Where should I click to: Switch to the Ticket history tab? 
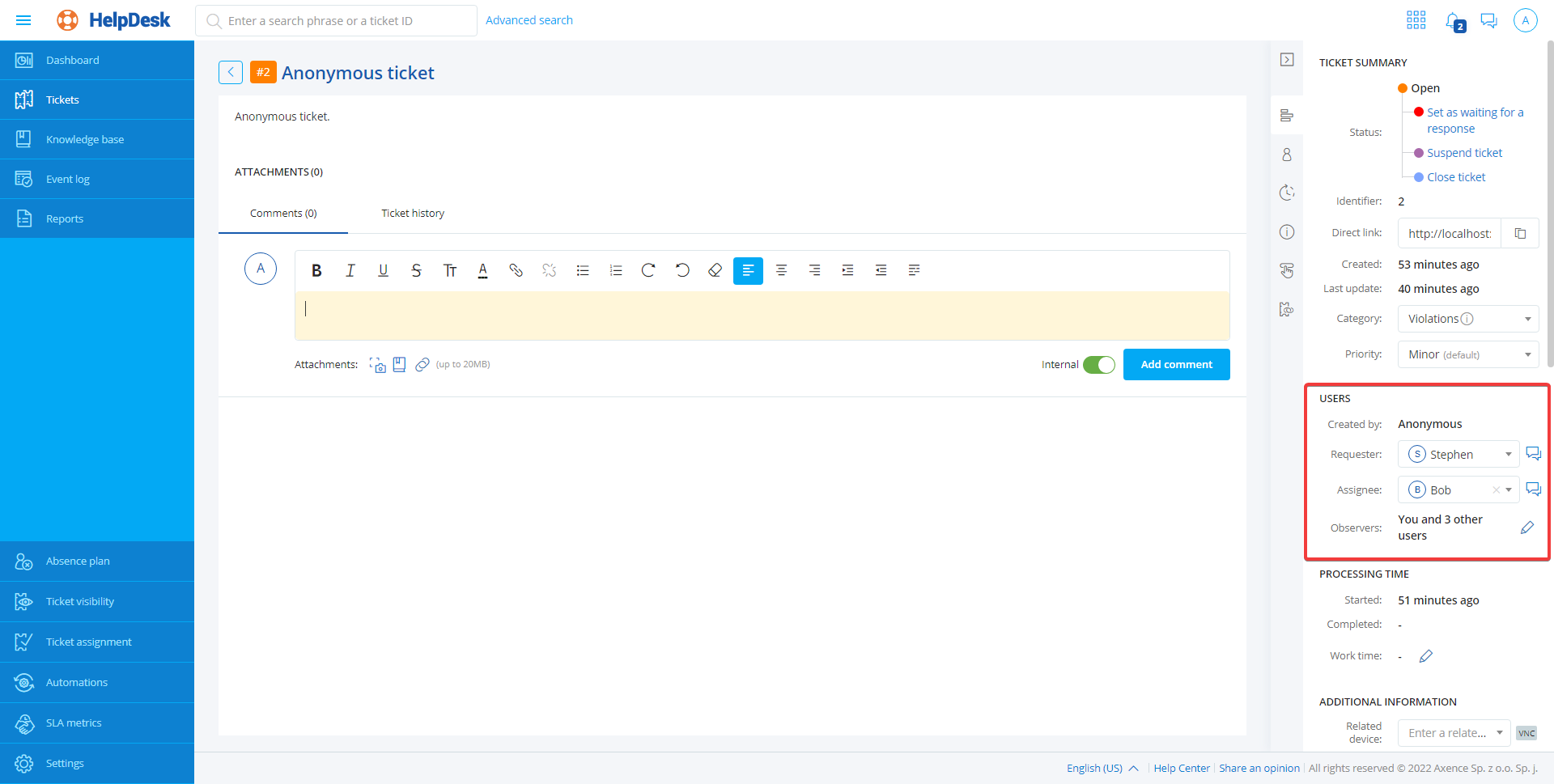coord(413,214)
